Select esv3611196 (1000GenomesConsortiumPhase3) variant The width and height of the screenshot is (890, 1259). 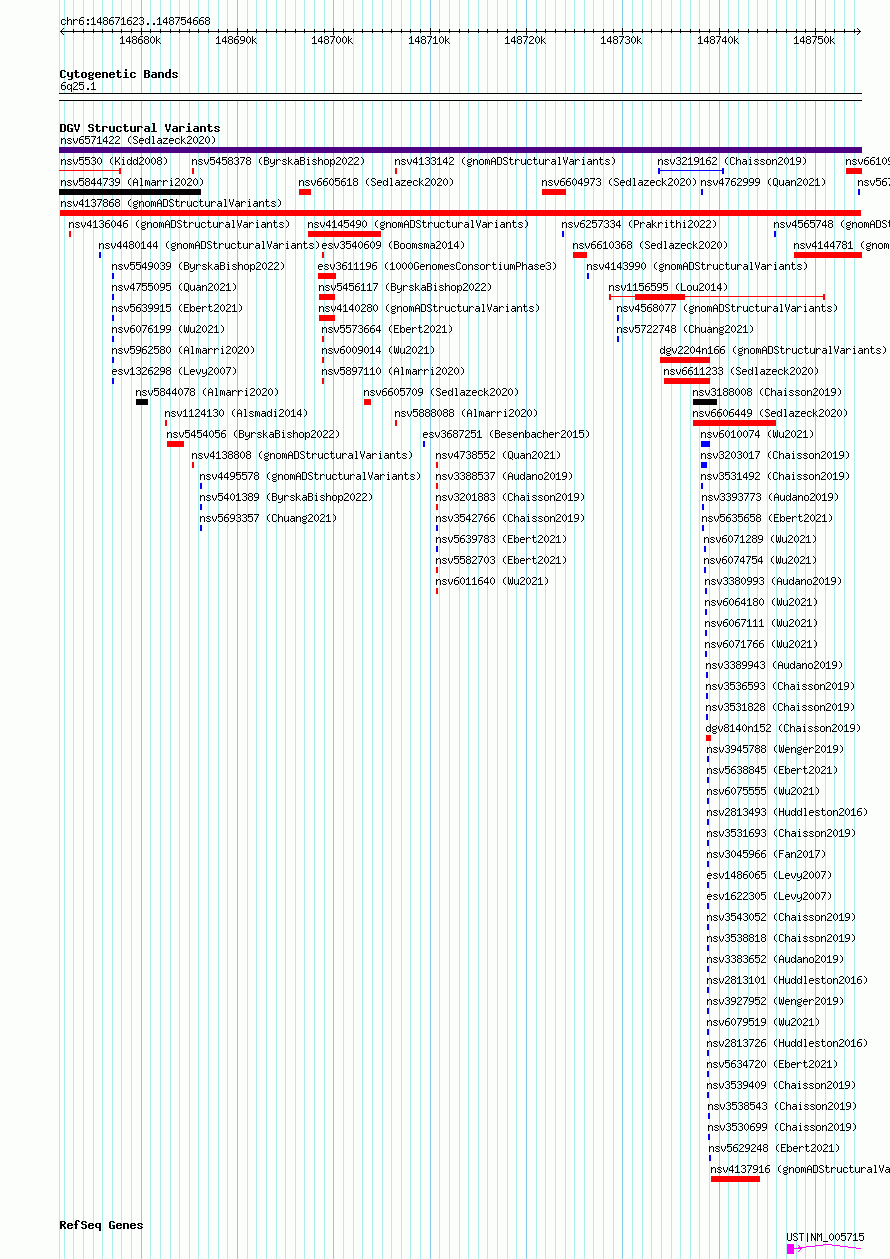click(437, 266)
